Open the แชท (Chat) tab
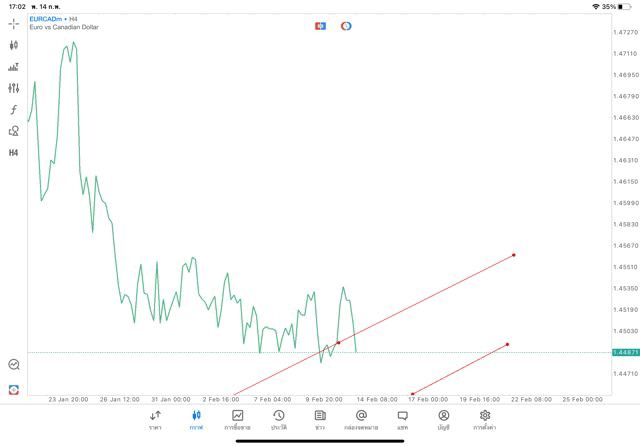This screenshot has width=640, height=447. pos(402,420)
